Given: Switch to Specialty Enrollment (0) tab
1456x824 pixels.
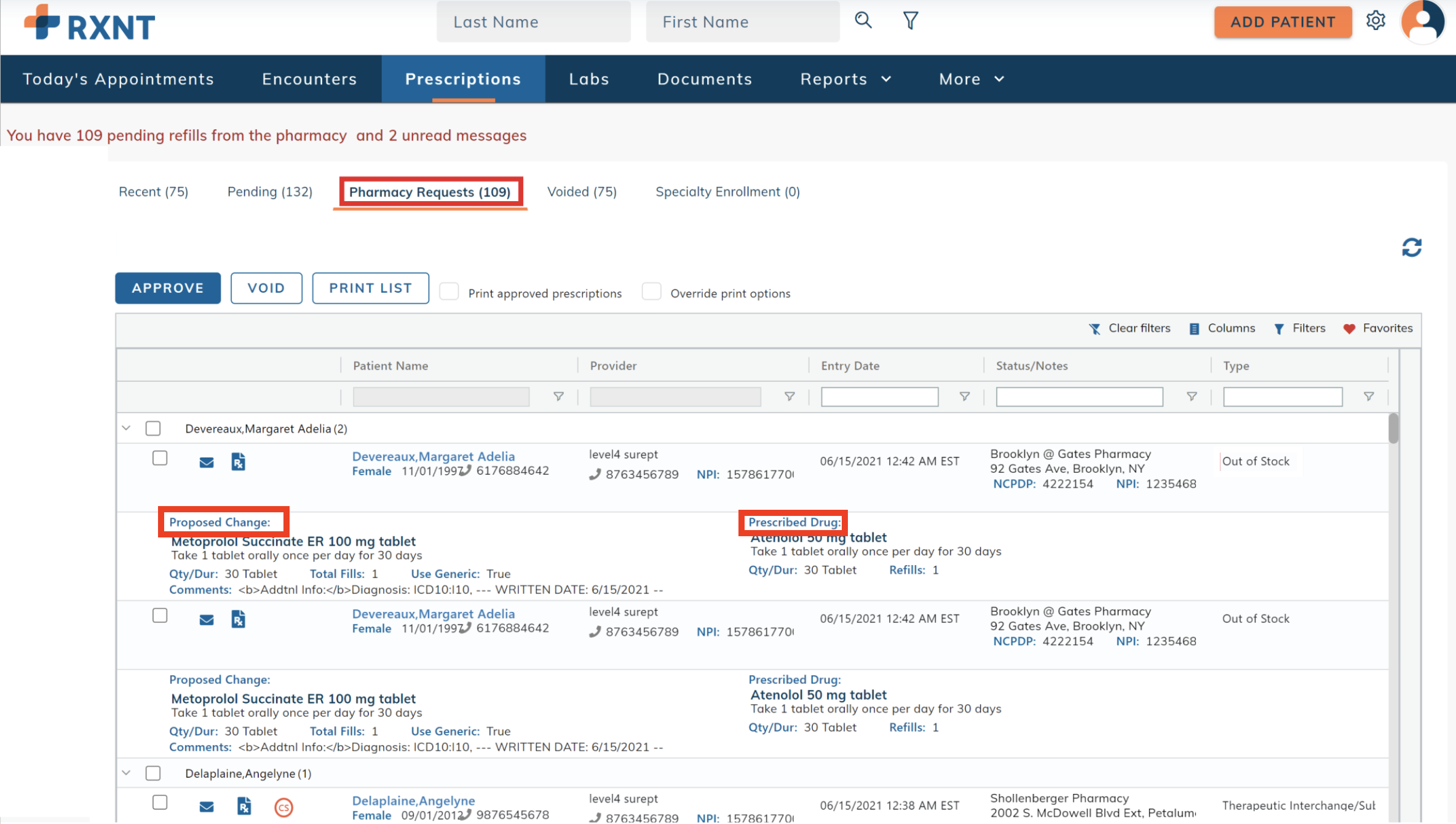Looking at the screenshot, I should point(727,192).
